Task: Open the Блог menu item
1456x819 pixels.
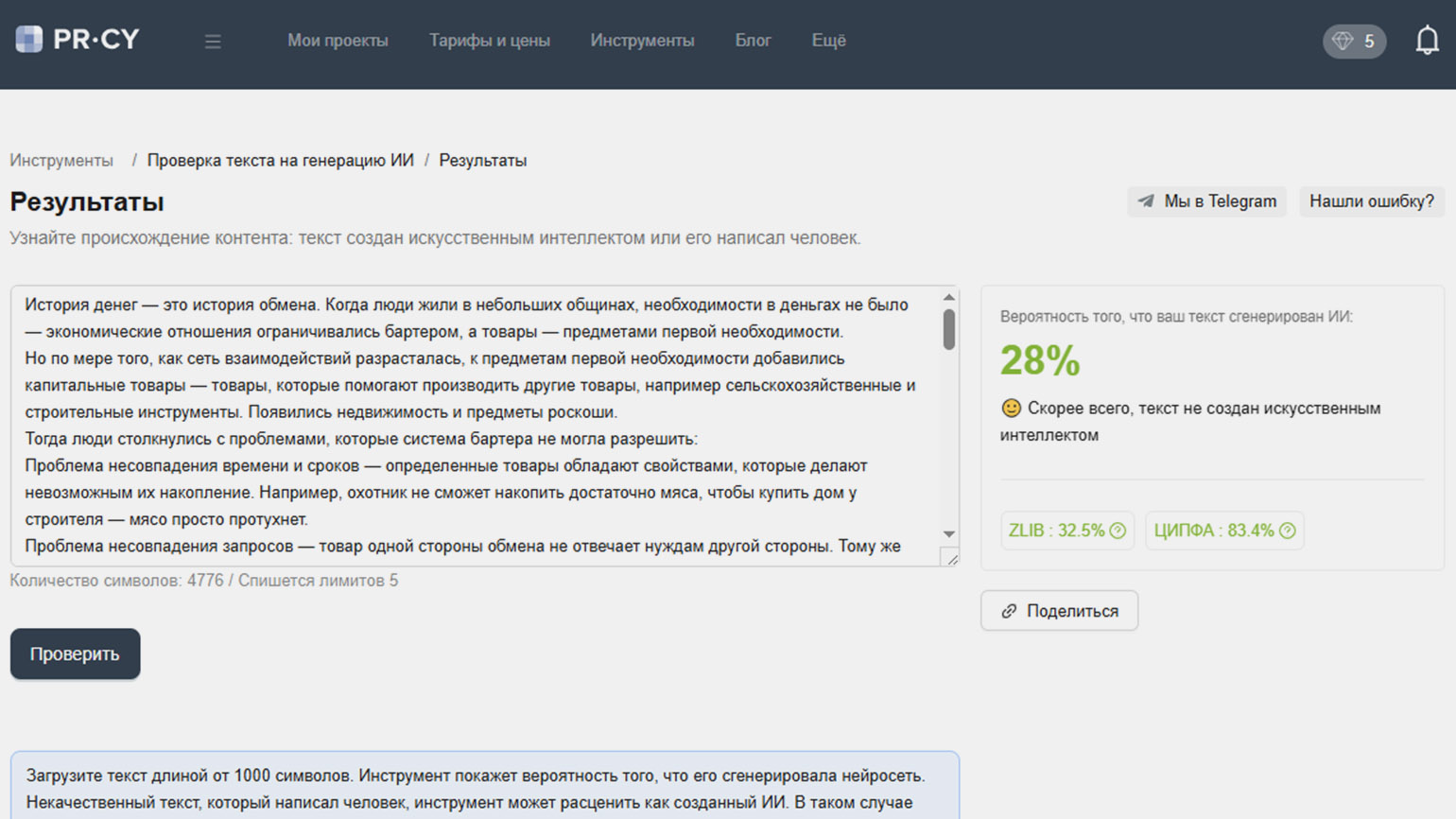Action: point(753,41)
